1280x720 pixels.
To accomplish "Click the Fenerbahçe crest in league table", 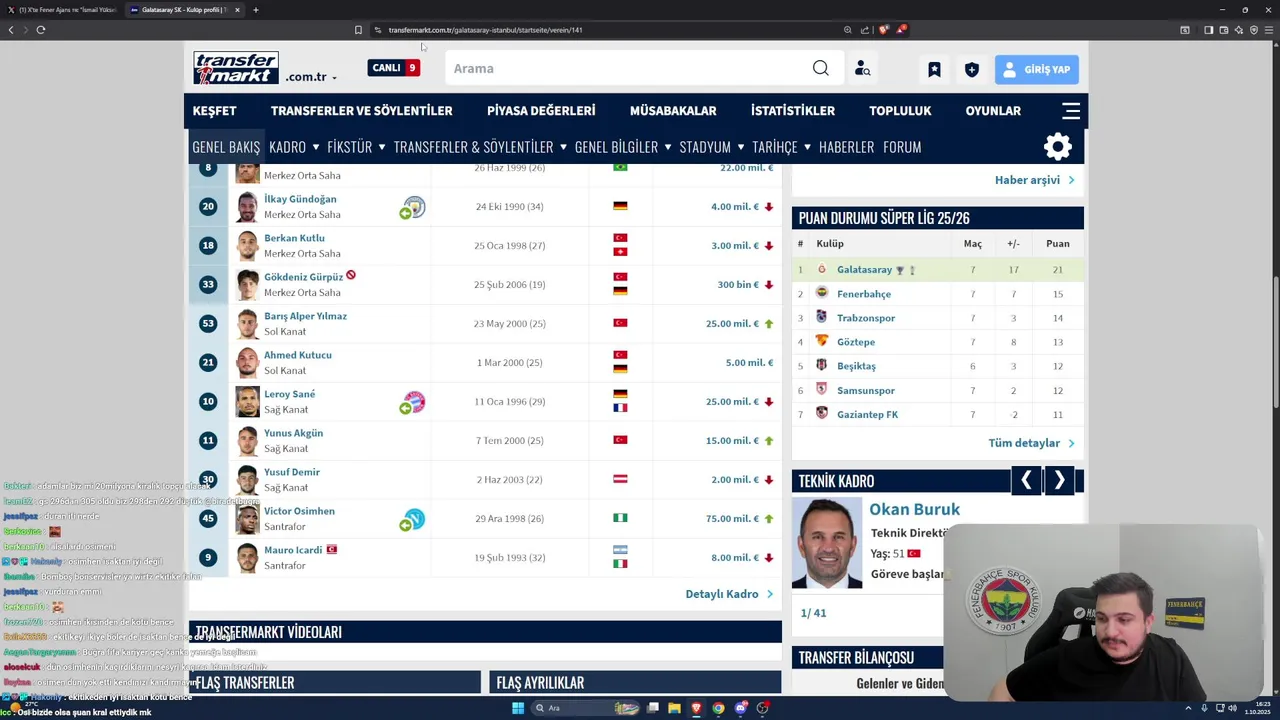I will [822, 293].
